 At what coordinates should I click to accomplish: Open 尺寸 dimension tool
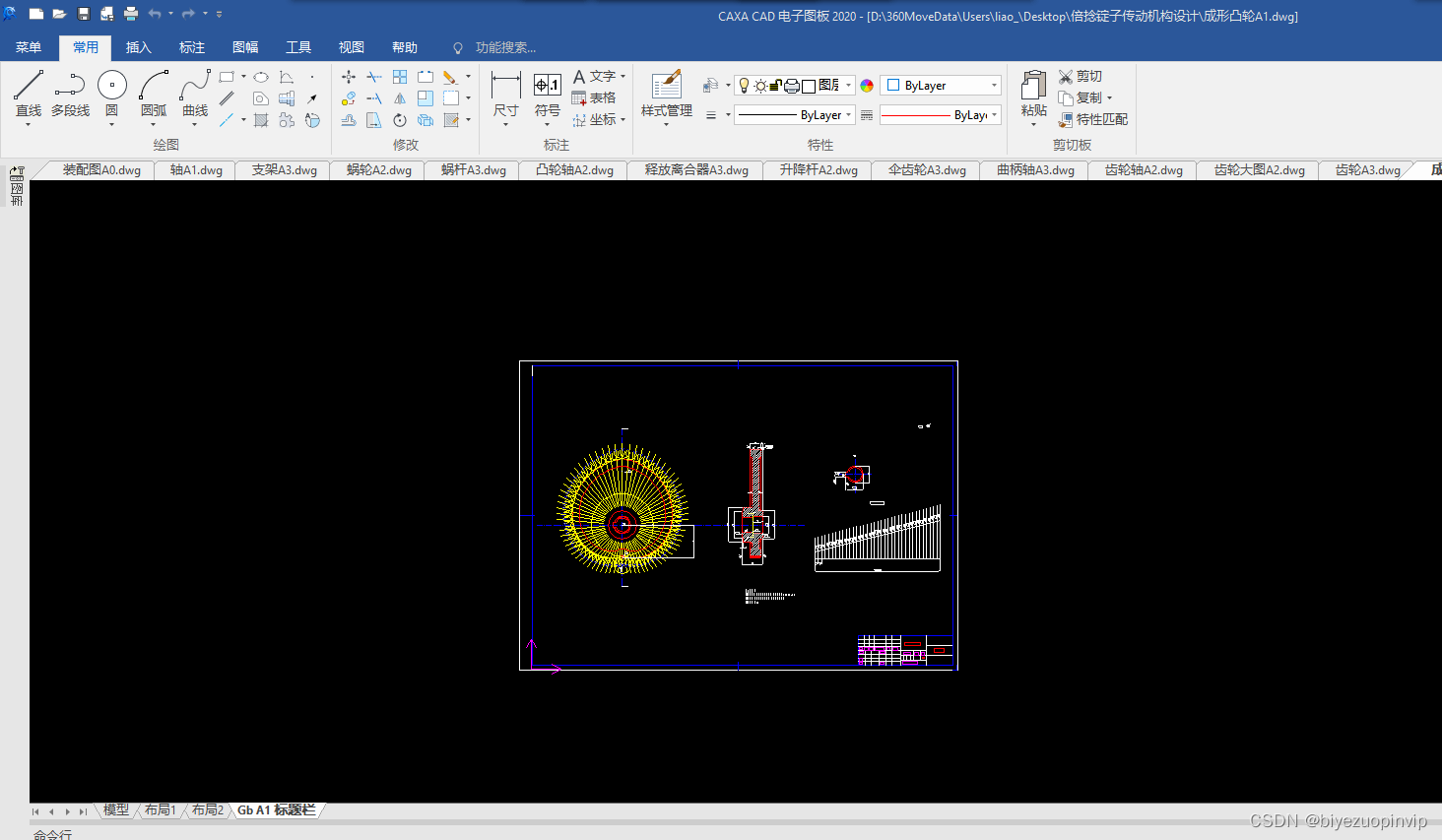pos(505,94)
